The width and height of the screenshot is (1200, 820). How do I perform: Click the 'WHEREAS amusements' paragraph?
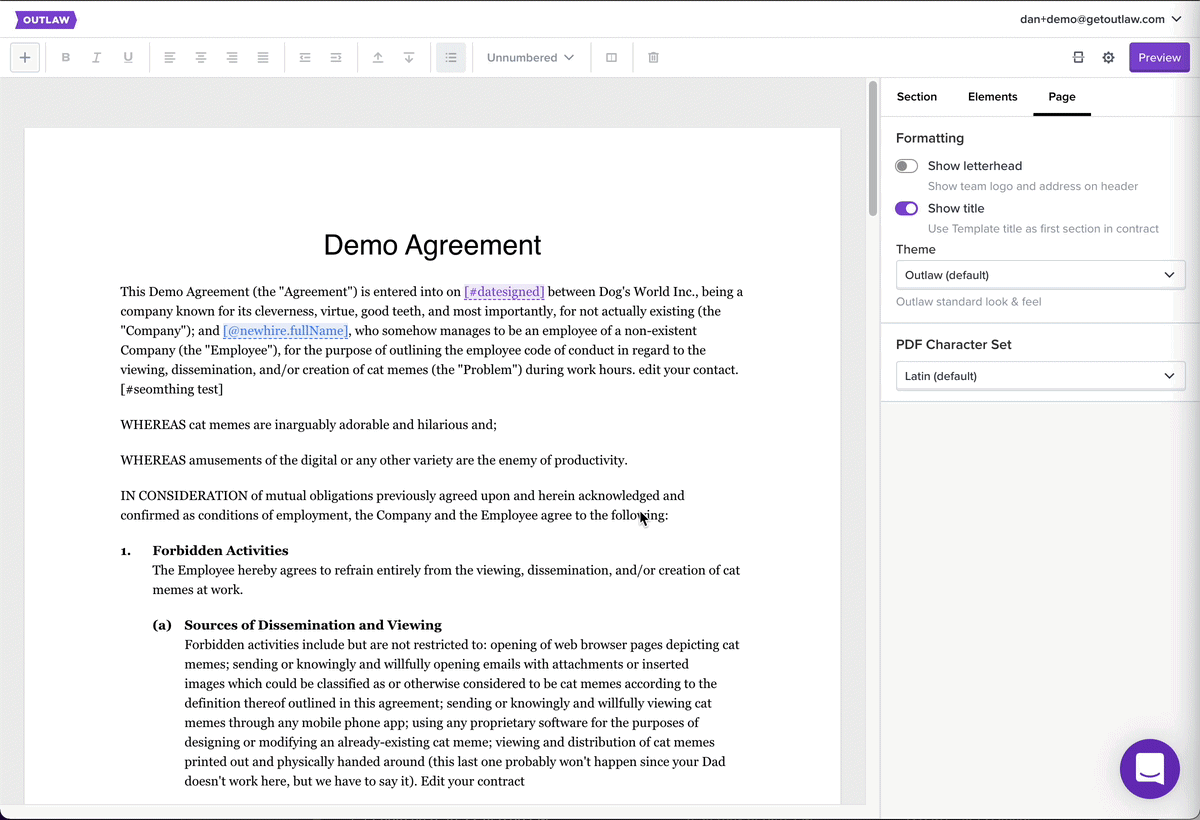click(x=374, y=461)
